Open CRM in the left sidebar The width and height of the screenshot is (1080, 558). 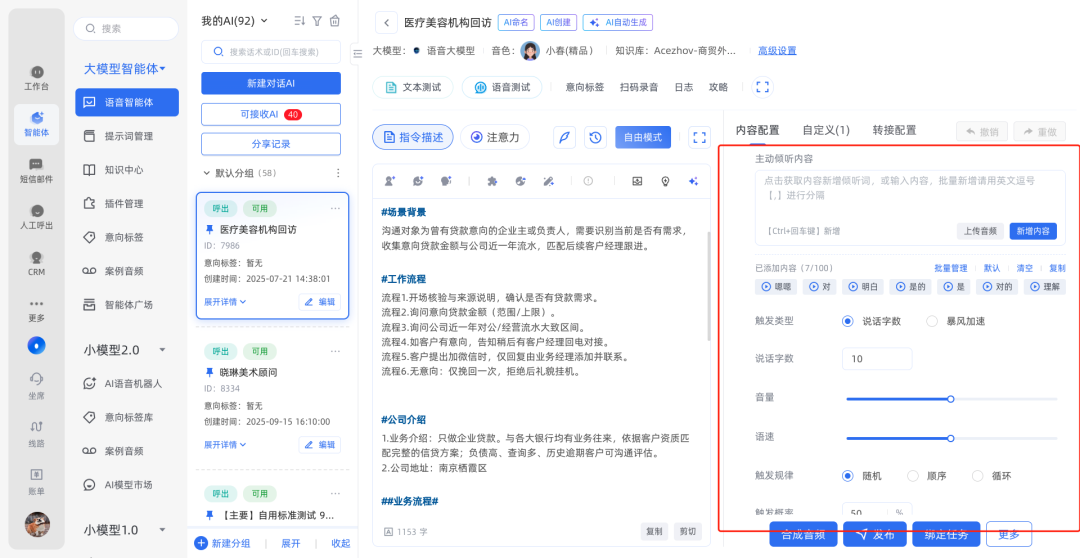point(37,262)
